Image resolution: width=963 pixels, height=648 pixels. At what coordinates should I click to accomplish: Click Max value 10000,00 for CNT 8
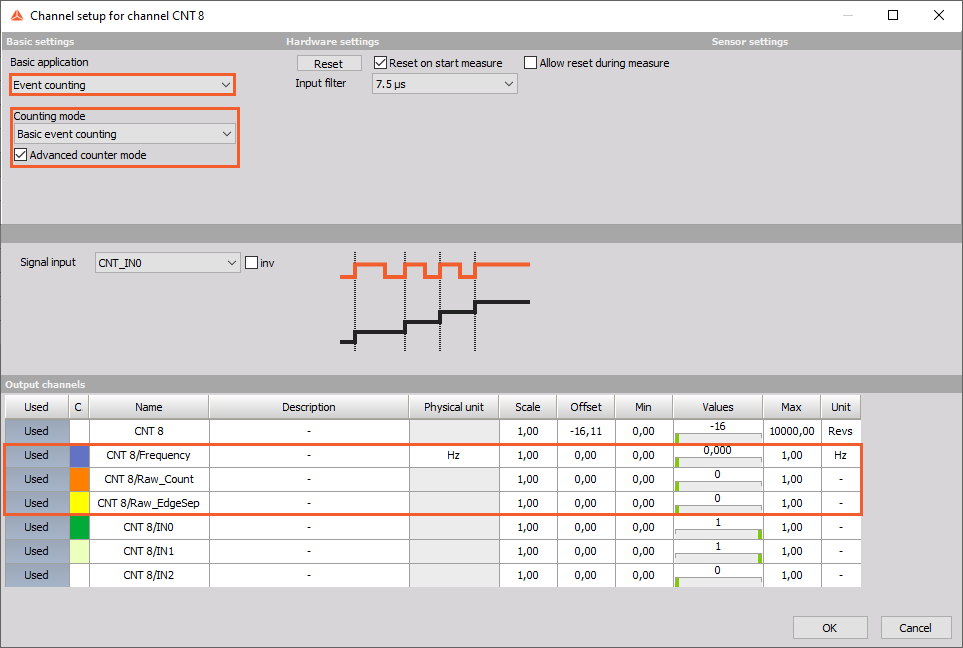tap(792, 431)
